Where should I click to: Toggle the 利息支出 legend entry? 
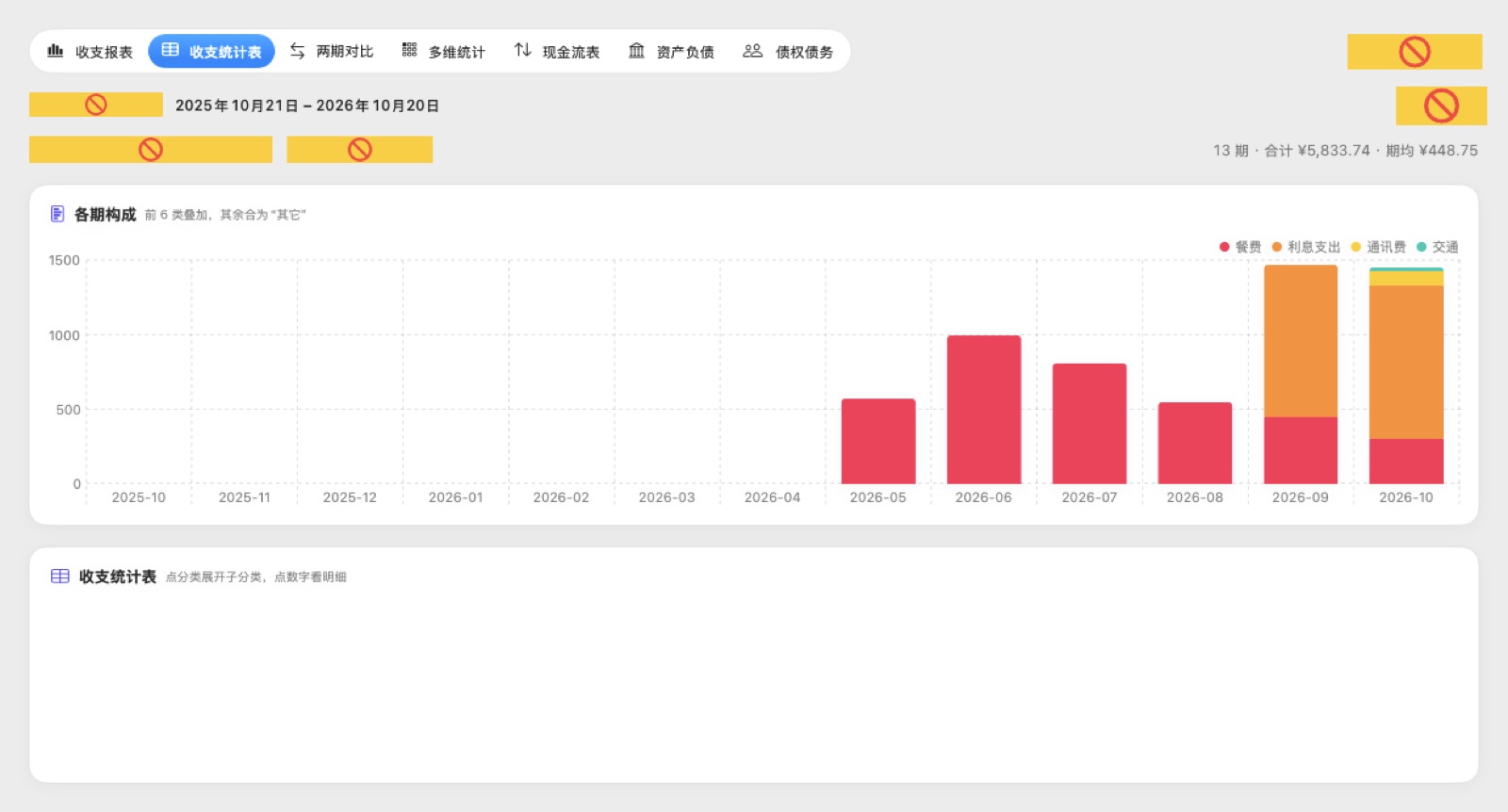(x=1305, y=247)
